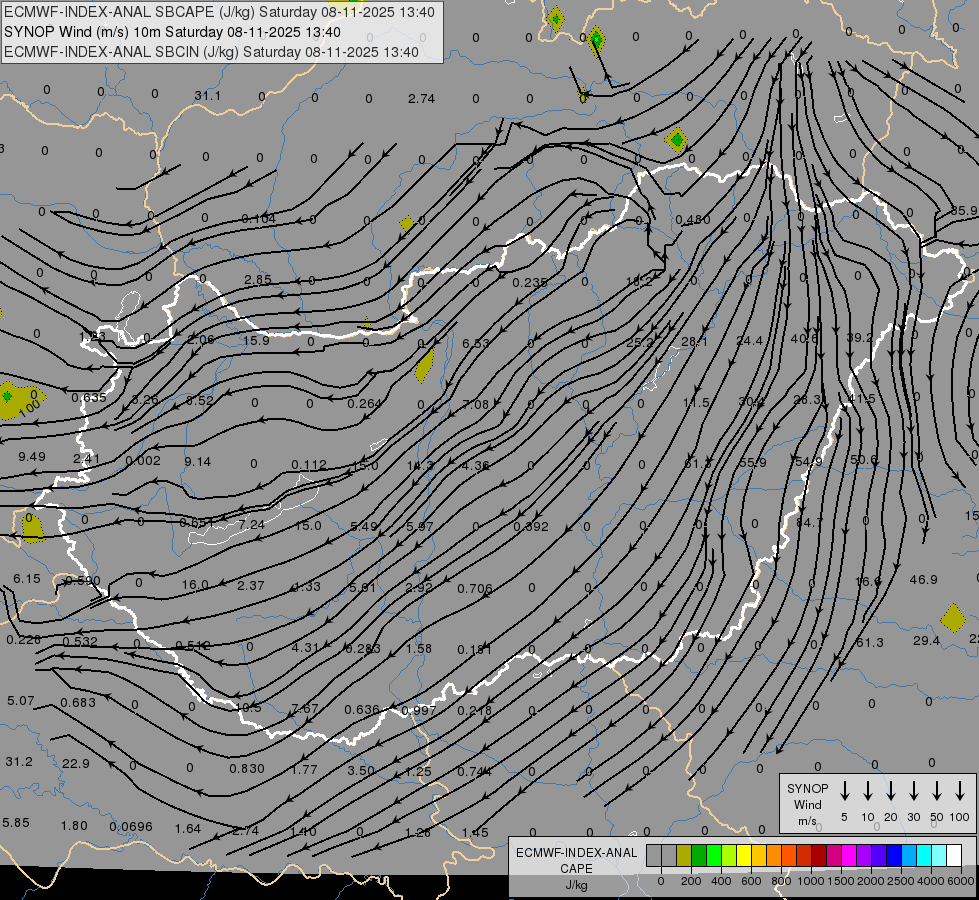979x900 pixels.
Task: Click the CAPE value 35.9
Action: pos(964,211)
